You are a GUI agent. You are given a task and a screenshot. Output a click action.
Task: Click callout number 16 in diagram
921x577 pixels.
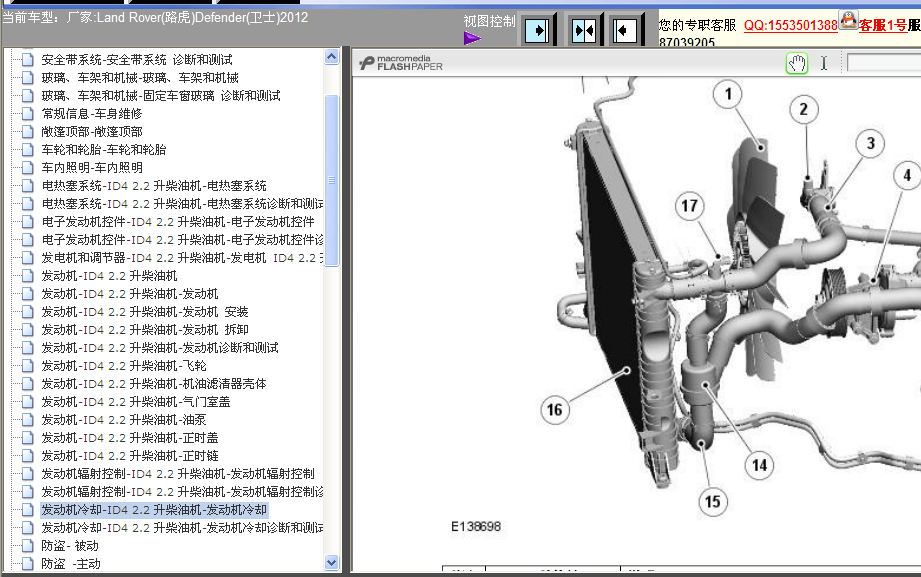554,410
